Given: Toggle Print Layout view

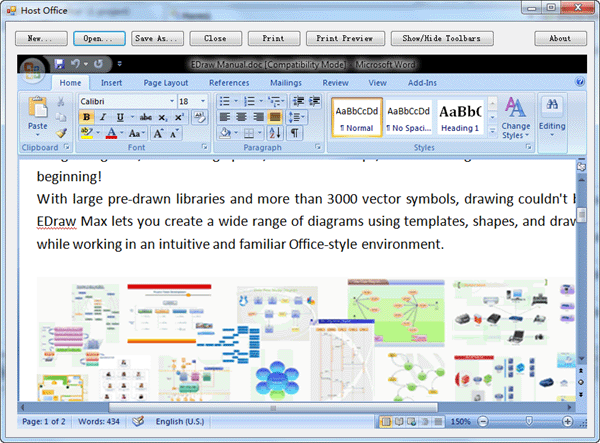Looking at the screenshot, I should (386, 422).
